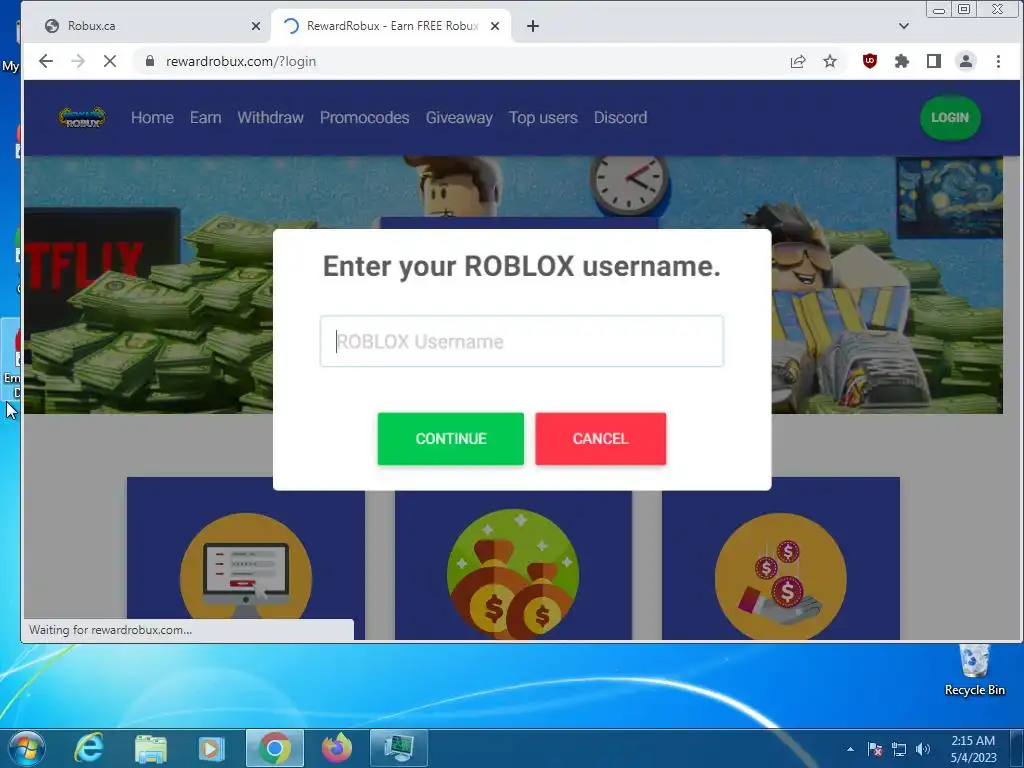
Task: Bookmark this page with the star icon
Action: tap(829, 61)
